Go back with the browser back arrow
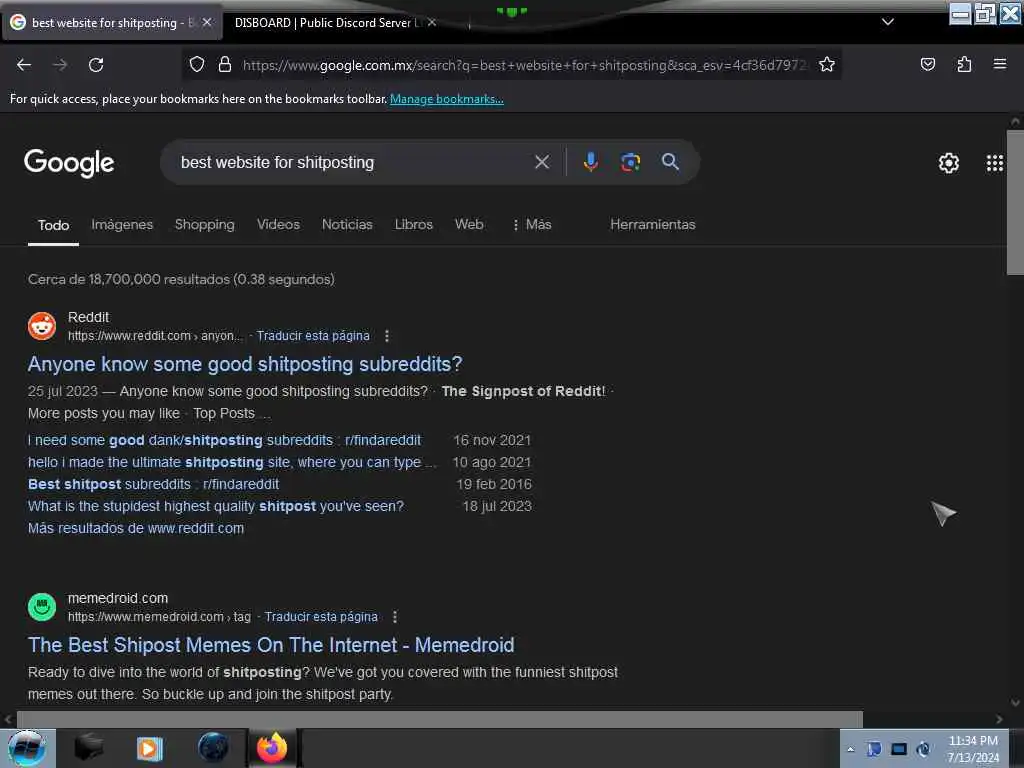The height and width of the screenshot is (768, 1024). [24, 65]
